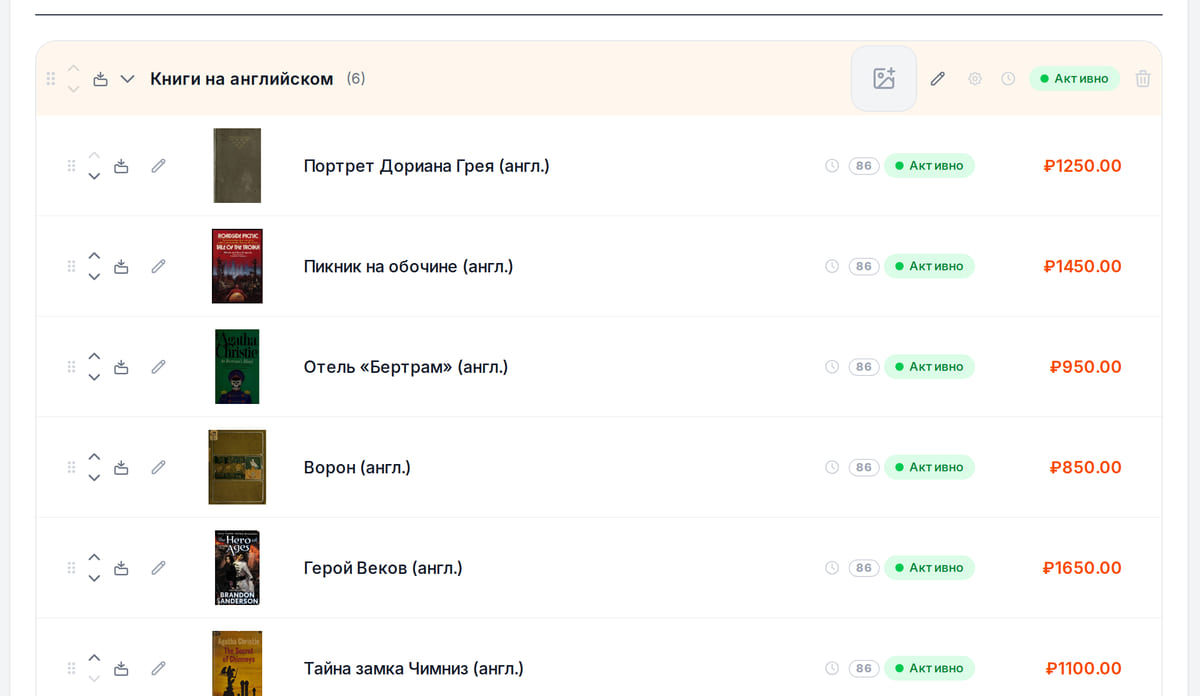This screenshot has height=696, width=1200.
Task: Toggle «Портрет Дориана Грея» active status
Action: pos(929,166)
